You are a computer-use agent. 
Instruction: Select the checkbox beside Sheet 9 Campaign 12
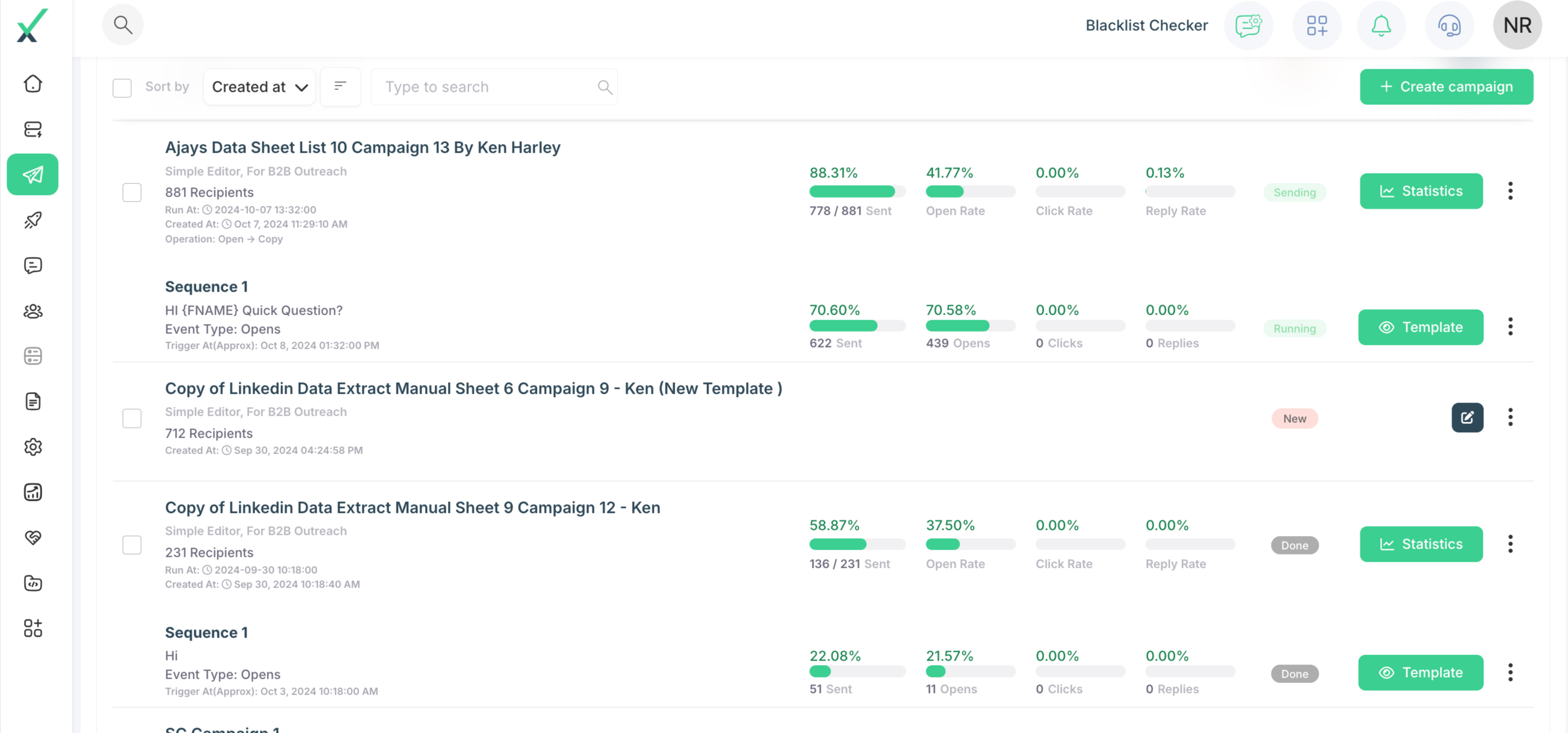click(132, 545)
